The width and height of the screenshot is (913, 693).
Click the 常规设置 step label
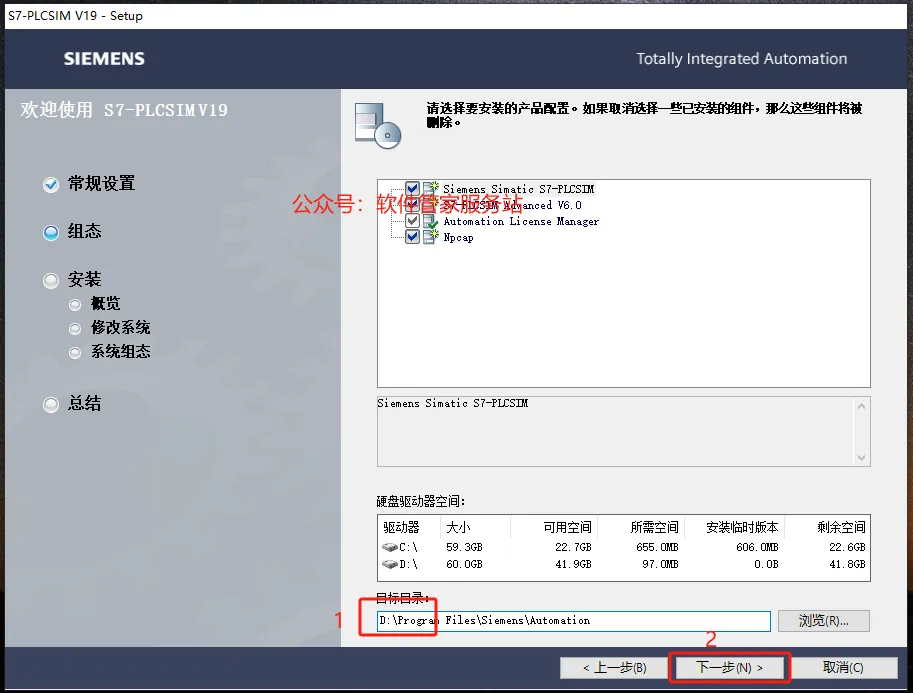(101, 183)
